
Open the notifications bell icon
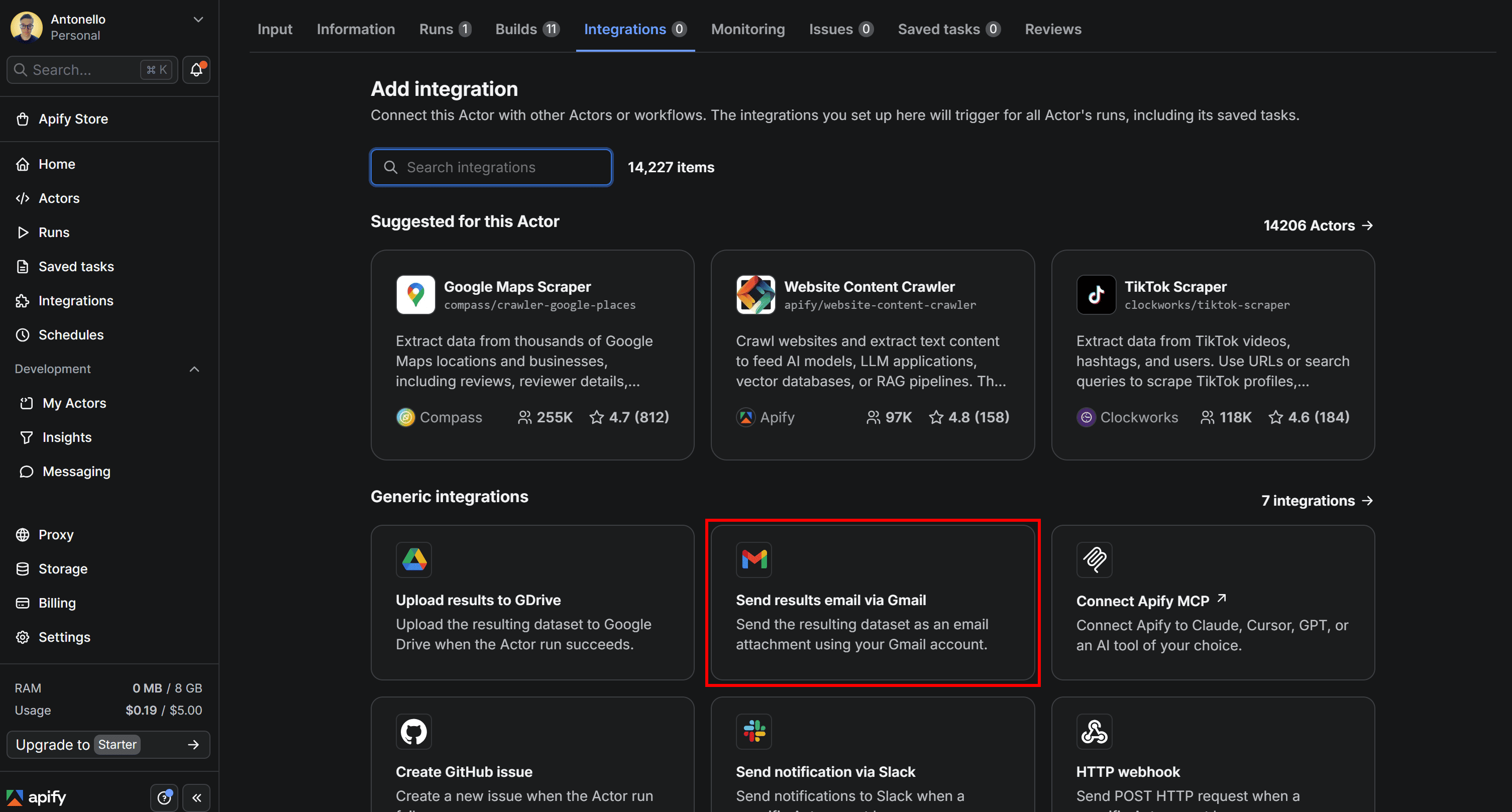point(196,70)
